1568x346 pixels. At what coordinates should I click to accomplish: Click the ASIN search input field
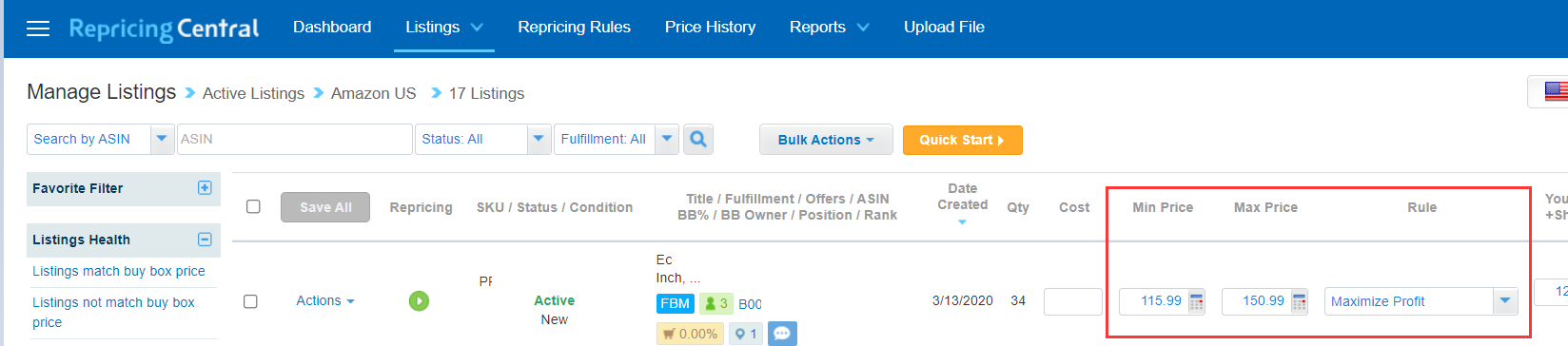tap(294, 139)
